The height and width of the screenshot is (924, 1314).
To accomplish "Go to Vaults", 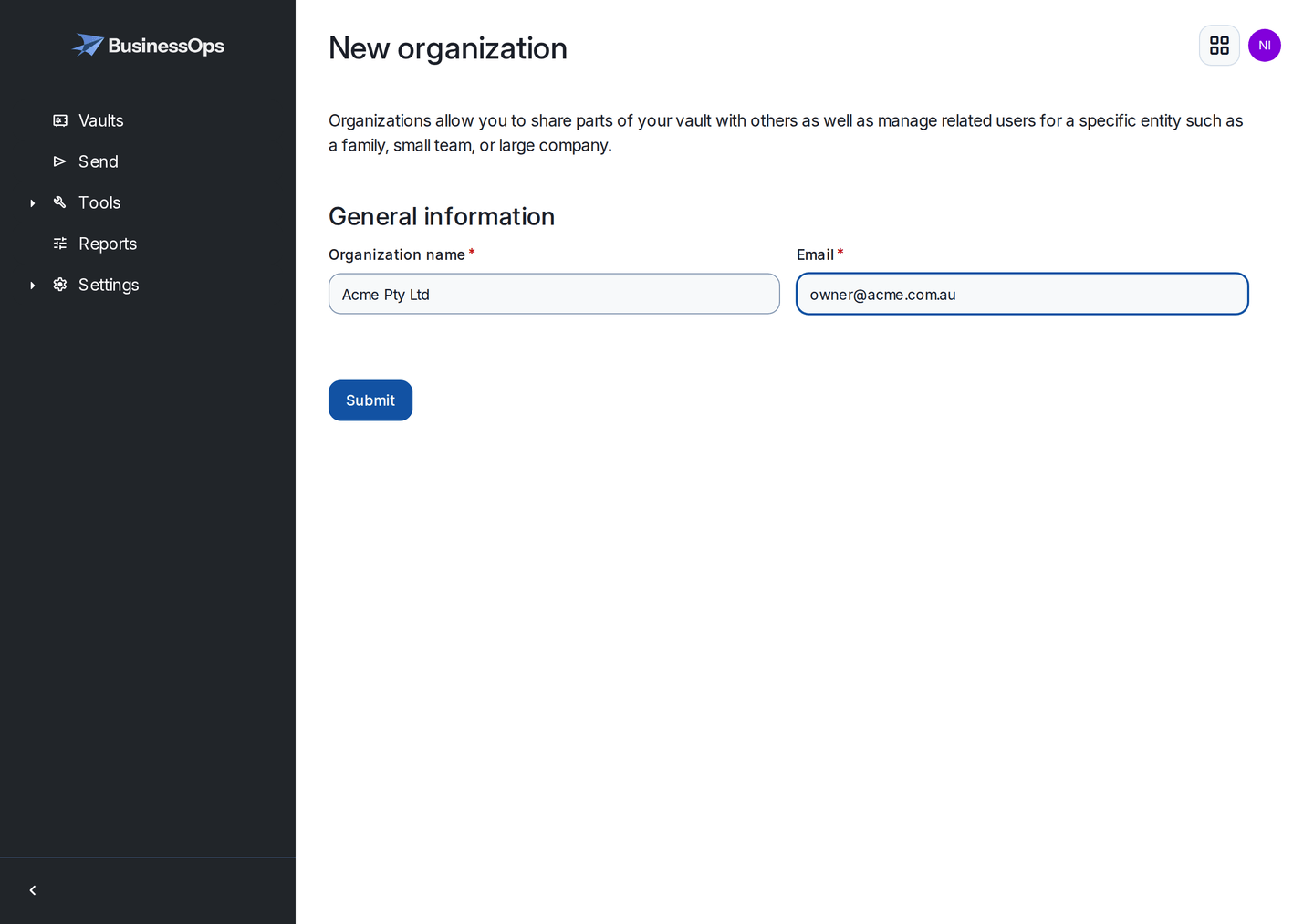I will [x=101, y=120].
